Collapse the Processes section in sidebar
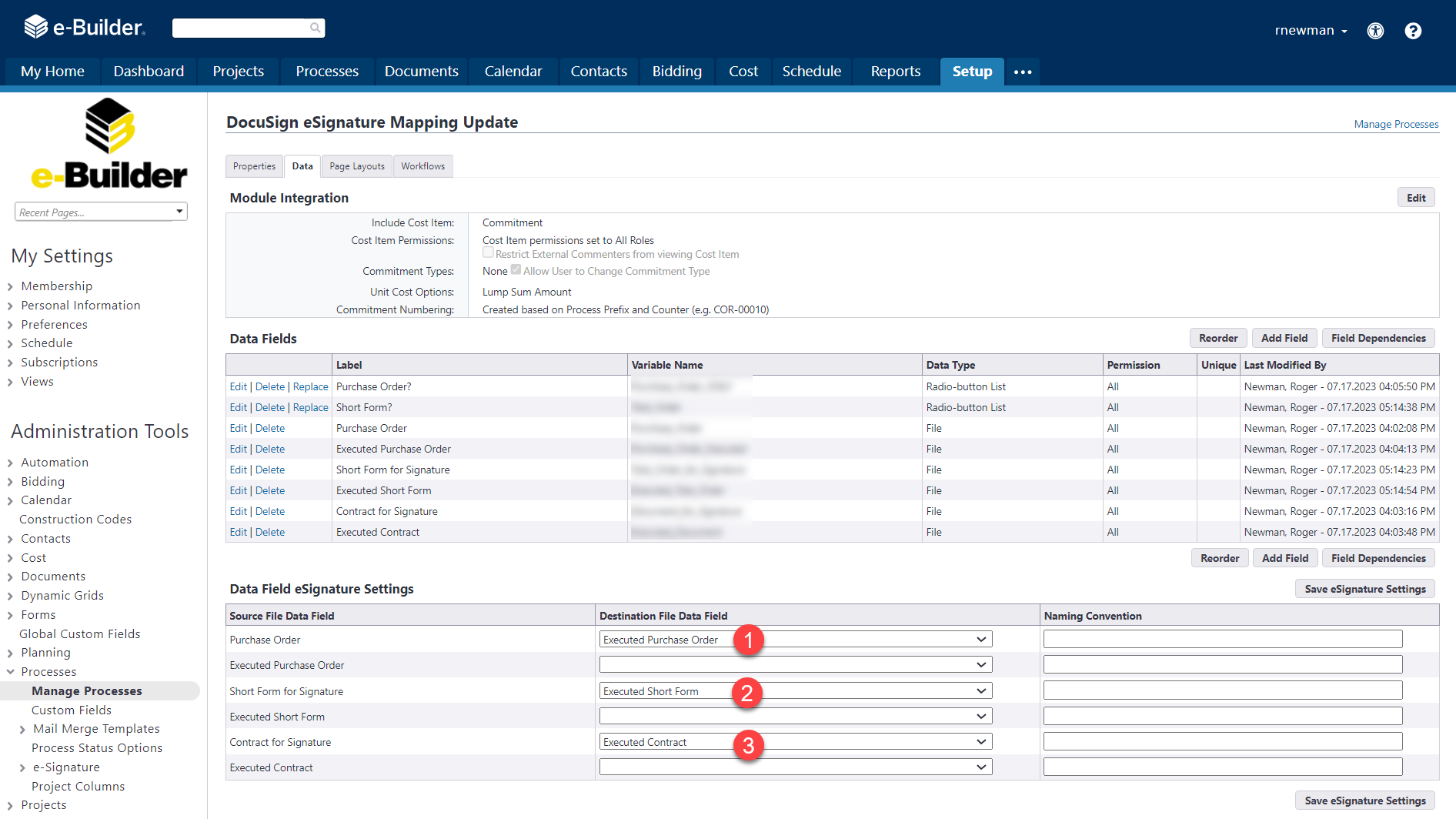The width and height of the screenshot is (1456, 819). pyautogui.click(x=10, y=672)
